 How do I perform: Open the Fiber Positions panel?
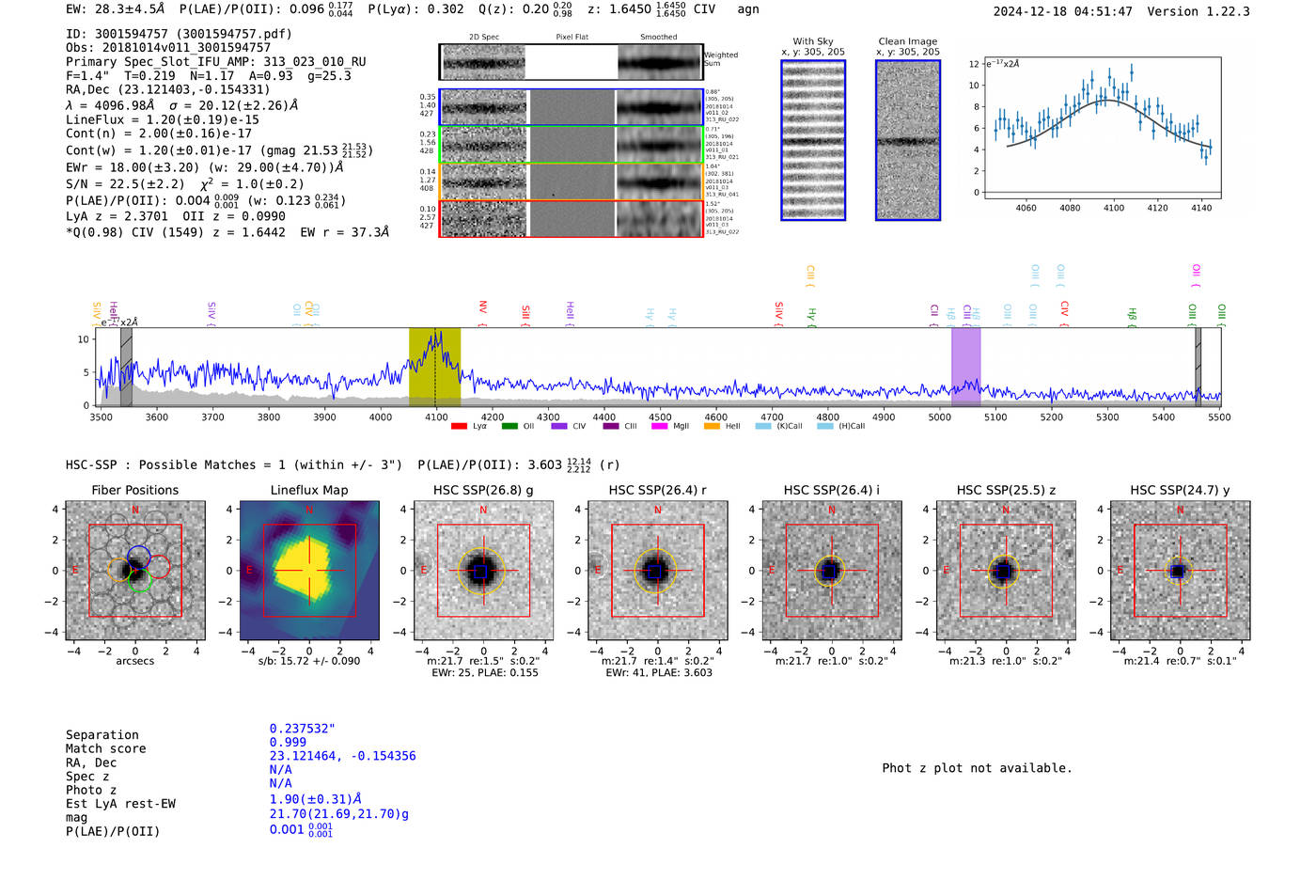(x=135, y=570)
